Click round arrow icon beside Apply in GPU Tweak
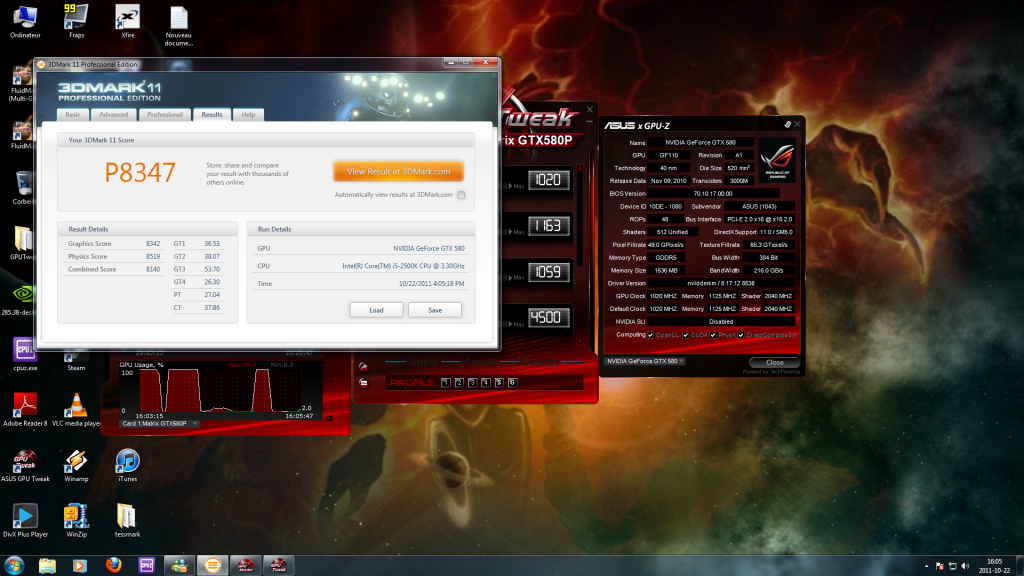The height and width of the screenshot is (576, 1024). pyautogui.click(x=363, y=366)
